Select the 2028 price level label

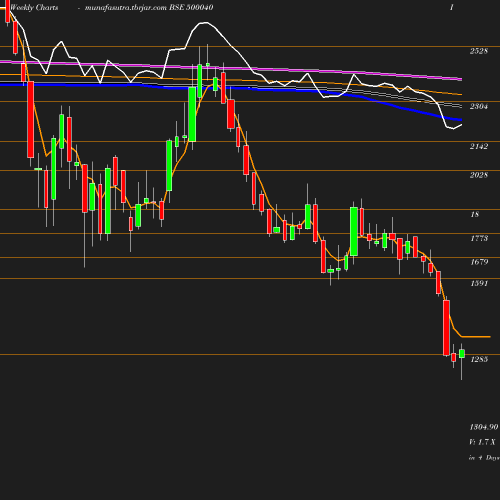coord(479,175)
